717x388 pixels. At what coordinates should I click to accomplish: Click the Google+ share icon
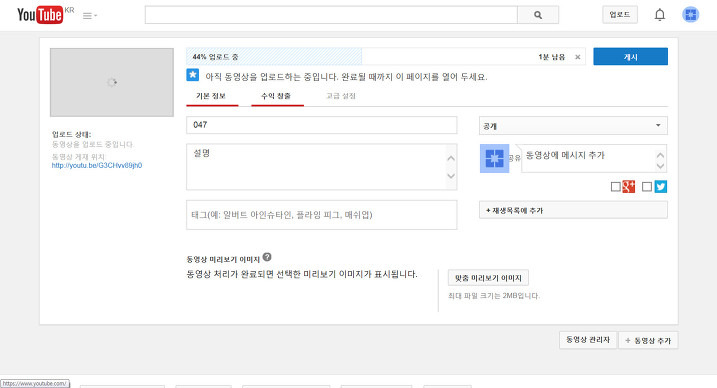click(x=629, y=186)
